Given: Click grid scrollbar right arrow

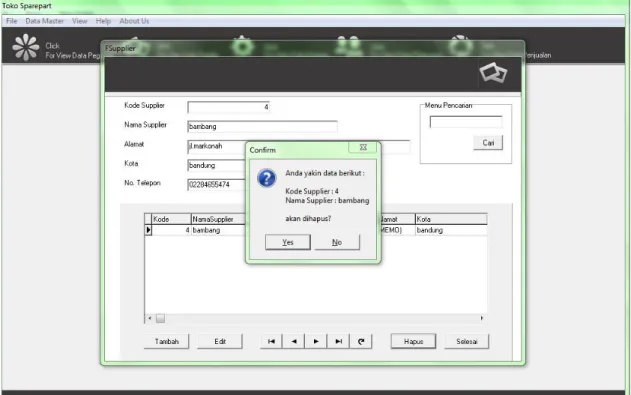Looking at the screenshot, I should (x=482, y=319).
